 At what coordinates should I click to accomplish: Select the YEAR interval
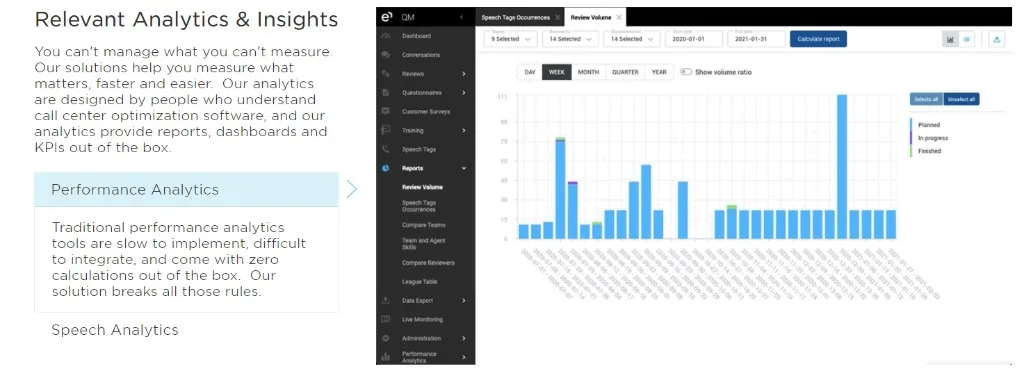[x=659, y=72]
